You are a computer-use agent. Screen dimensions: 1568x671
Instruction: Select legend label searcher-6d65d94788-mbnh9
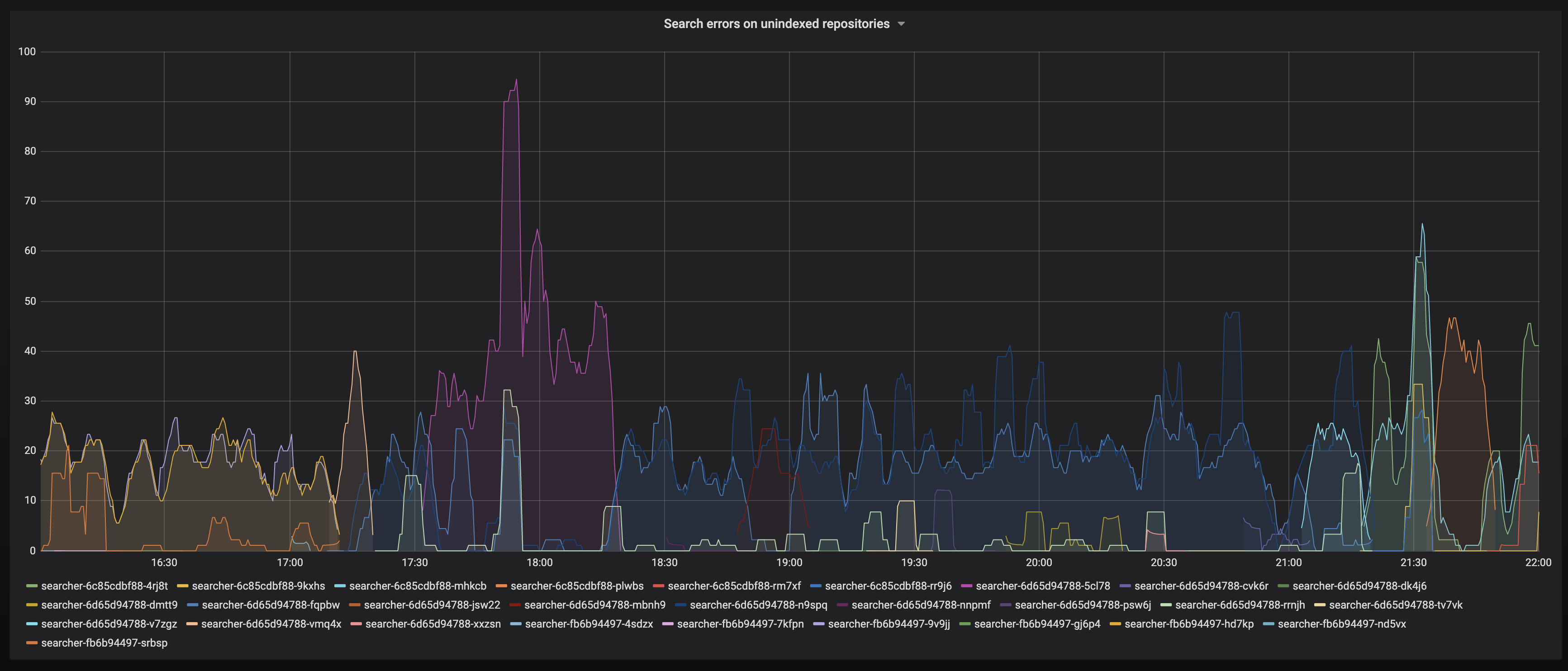pos(595,605)
